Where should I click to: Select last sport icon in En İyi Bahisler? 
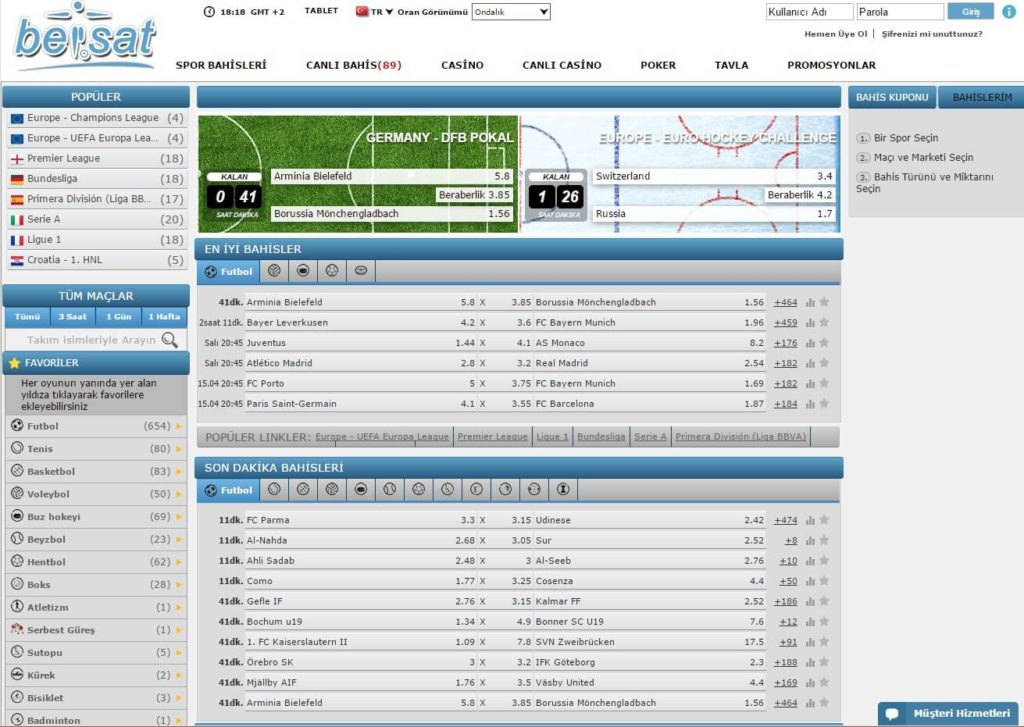point(361,270)
